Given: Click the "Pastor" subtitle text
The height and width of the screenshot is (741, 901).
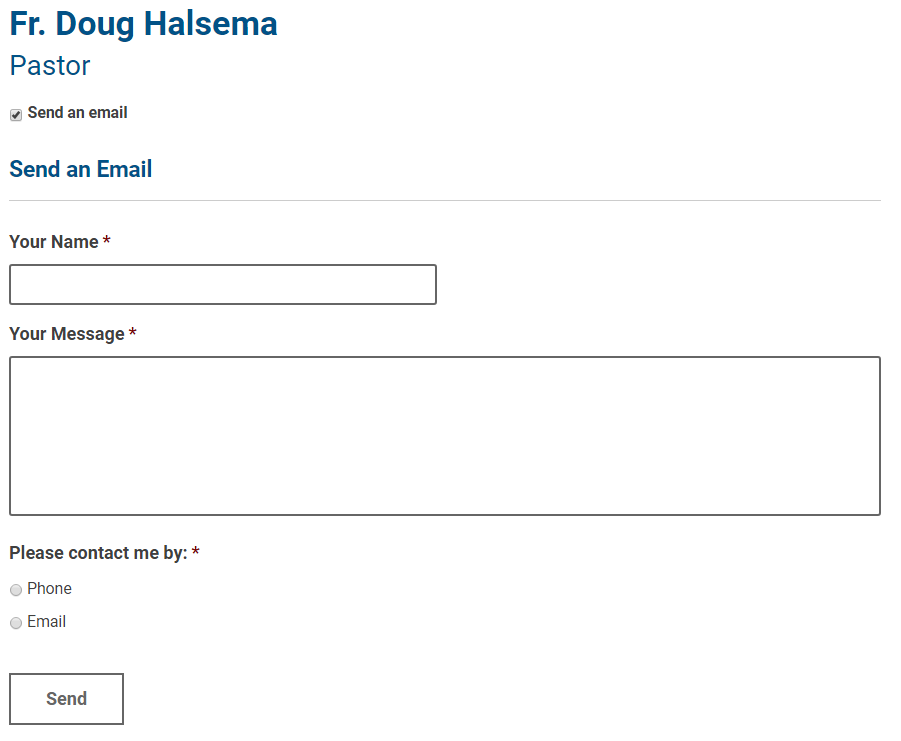Looking at the screenshot, I should [50, 66].
